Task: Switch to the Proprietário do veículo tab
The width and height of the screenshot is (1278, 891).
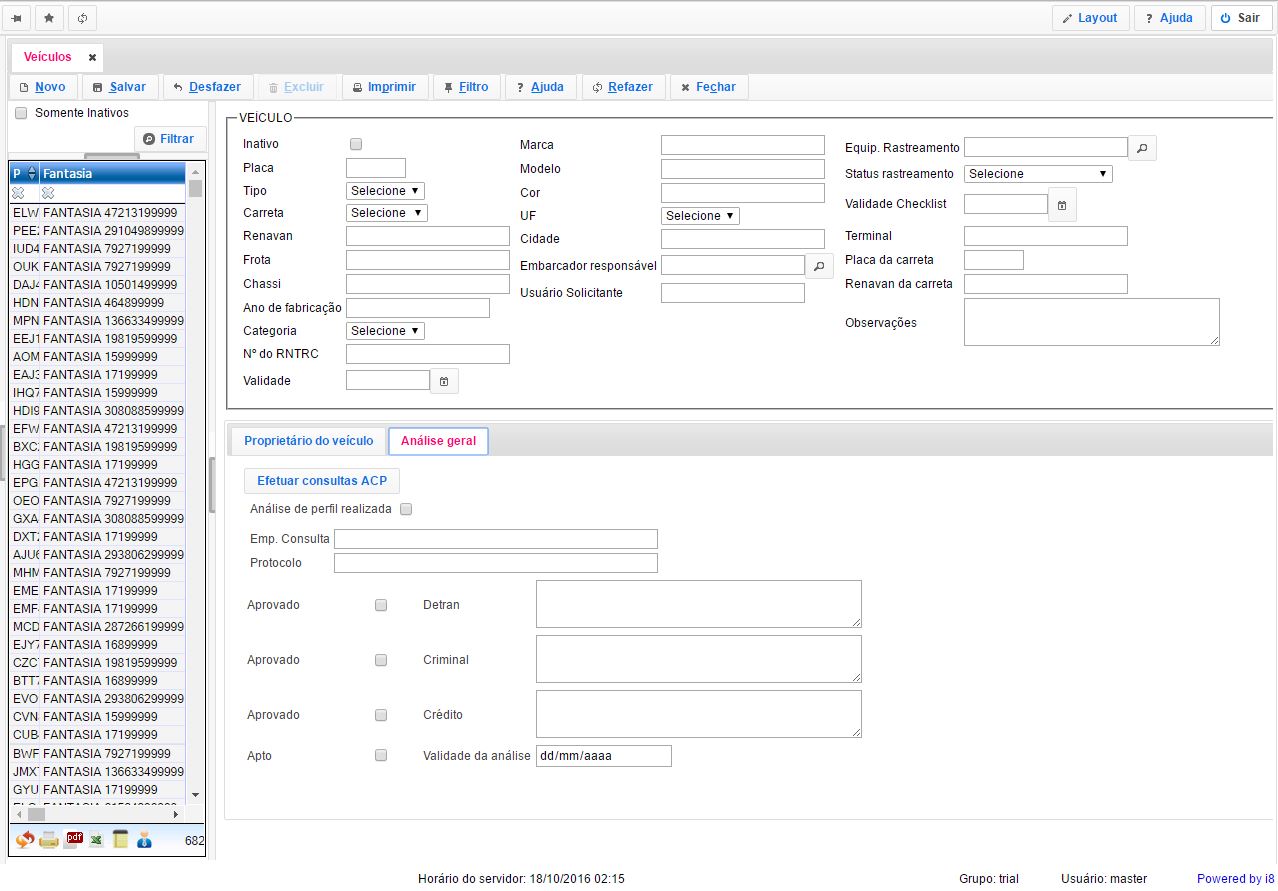Action: pyautogui.click(x=309, y=440)
